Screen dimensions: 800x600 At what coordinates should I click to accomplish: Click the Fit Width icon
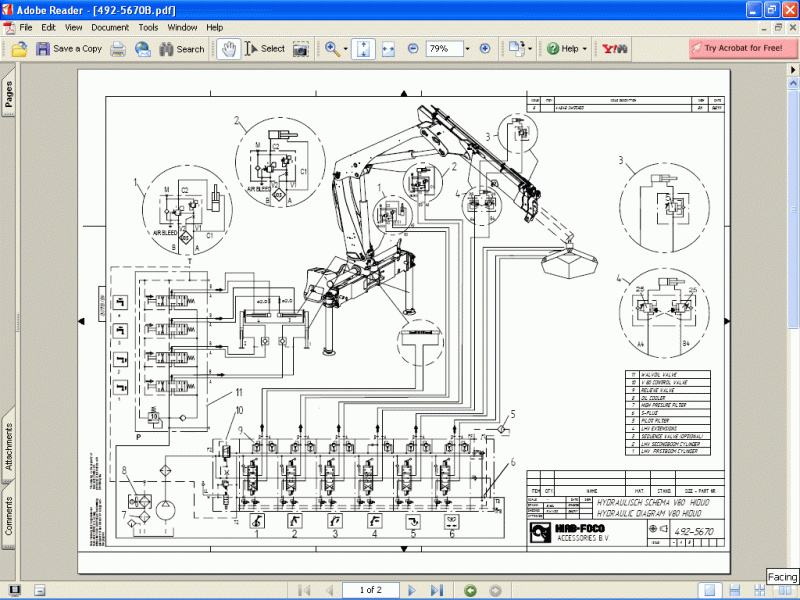tap(388, 48)
